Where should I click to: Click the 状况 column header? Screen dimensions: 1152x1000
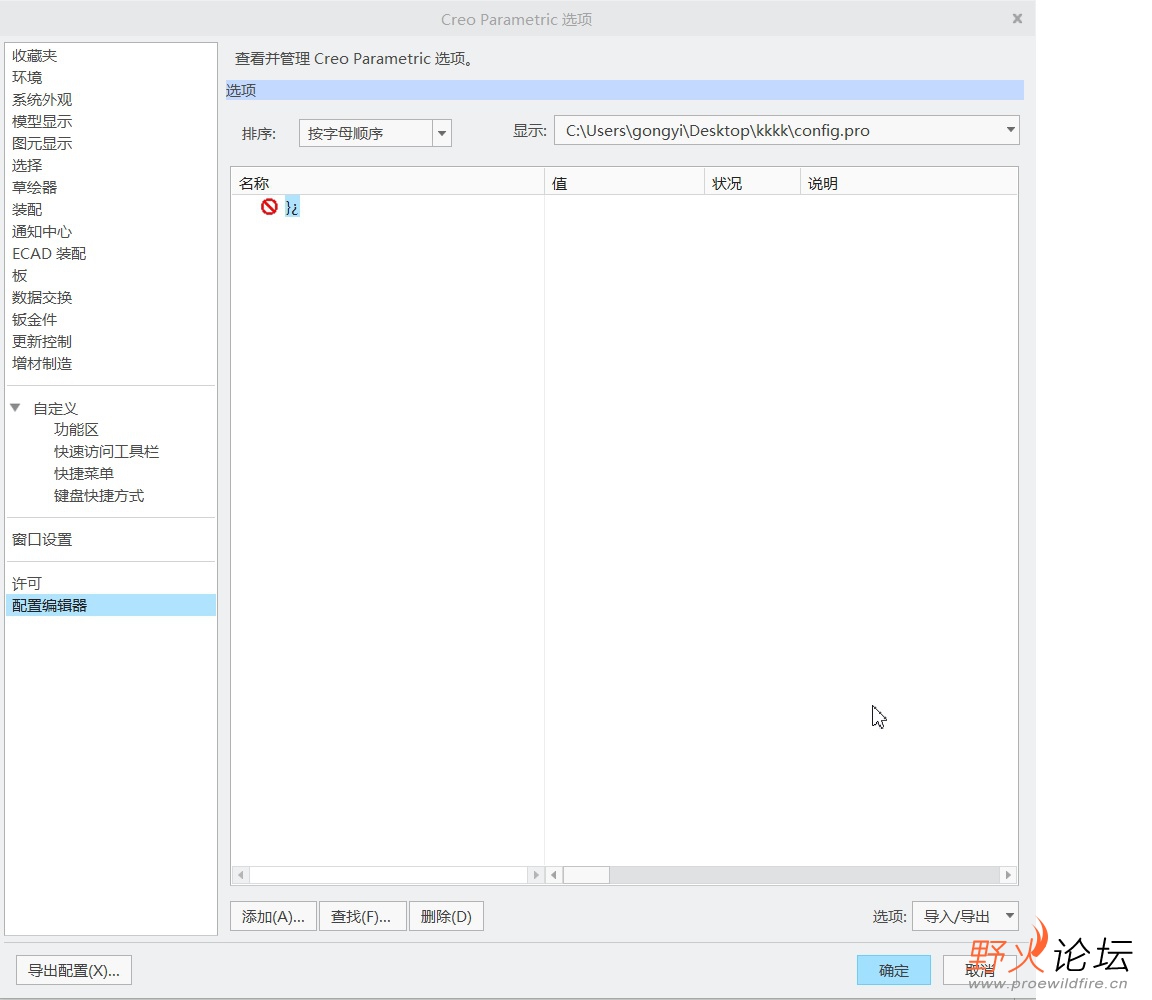752,183
